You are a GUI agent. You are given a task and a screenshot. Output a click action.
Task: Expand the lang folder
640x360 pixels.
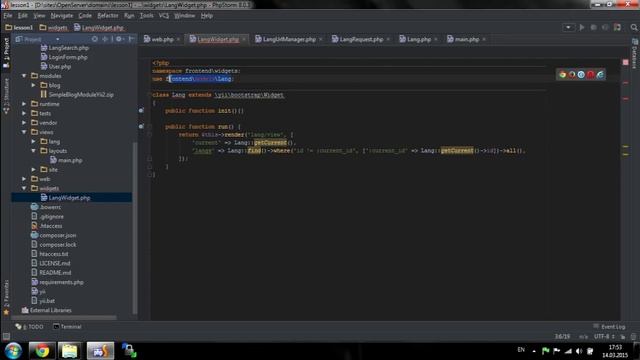[33, 142]
